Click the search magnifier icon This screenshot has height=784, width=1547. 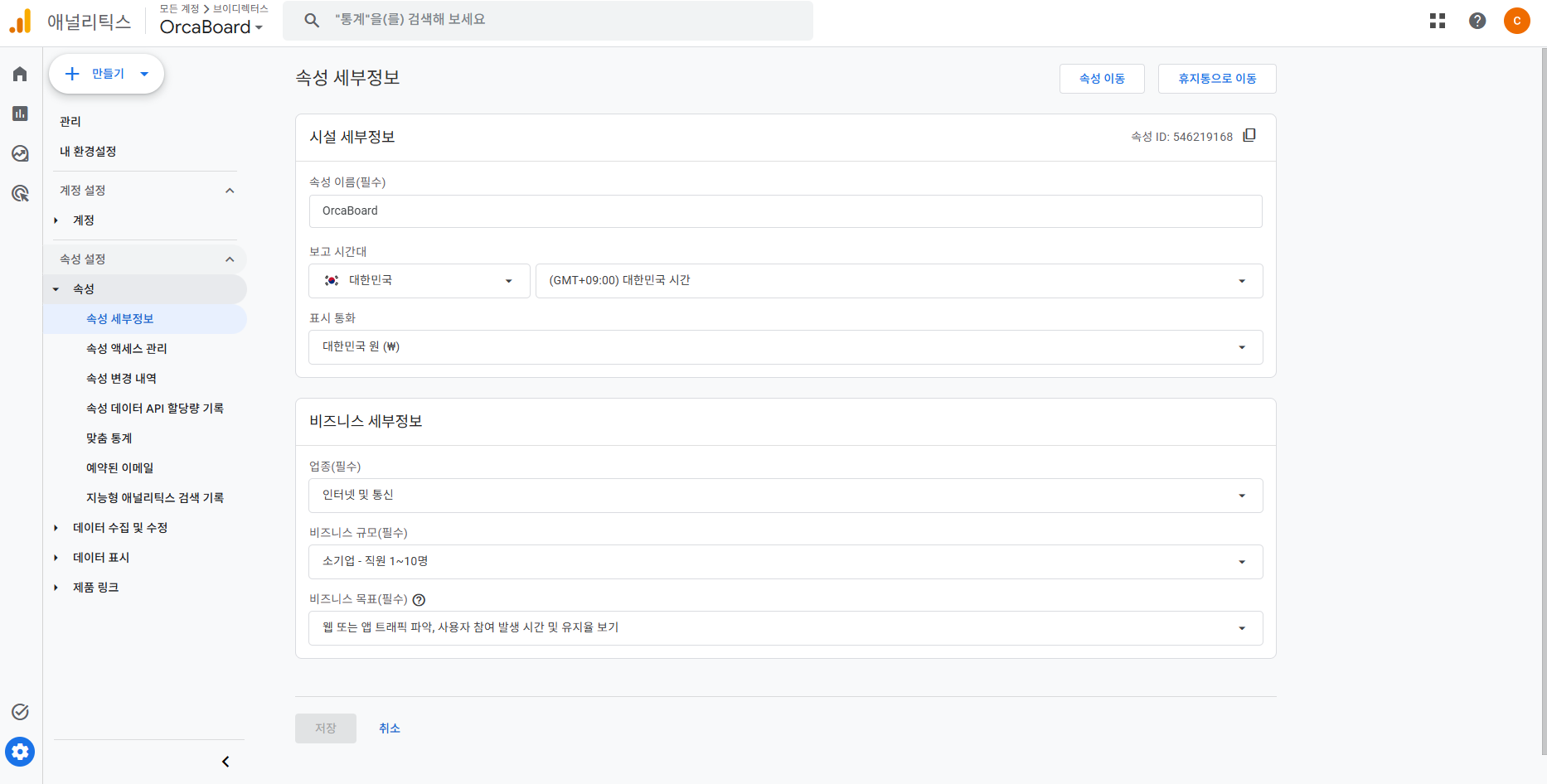312,20
